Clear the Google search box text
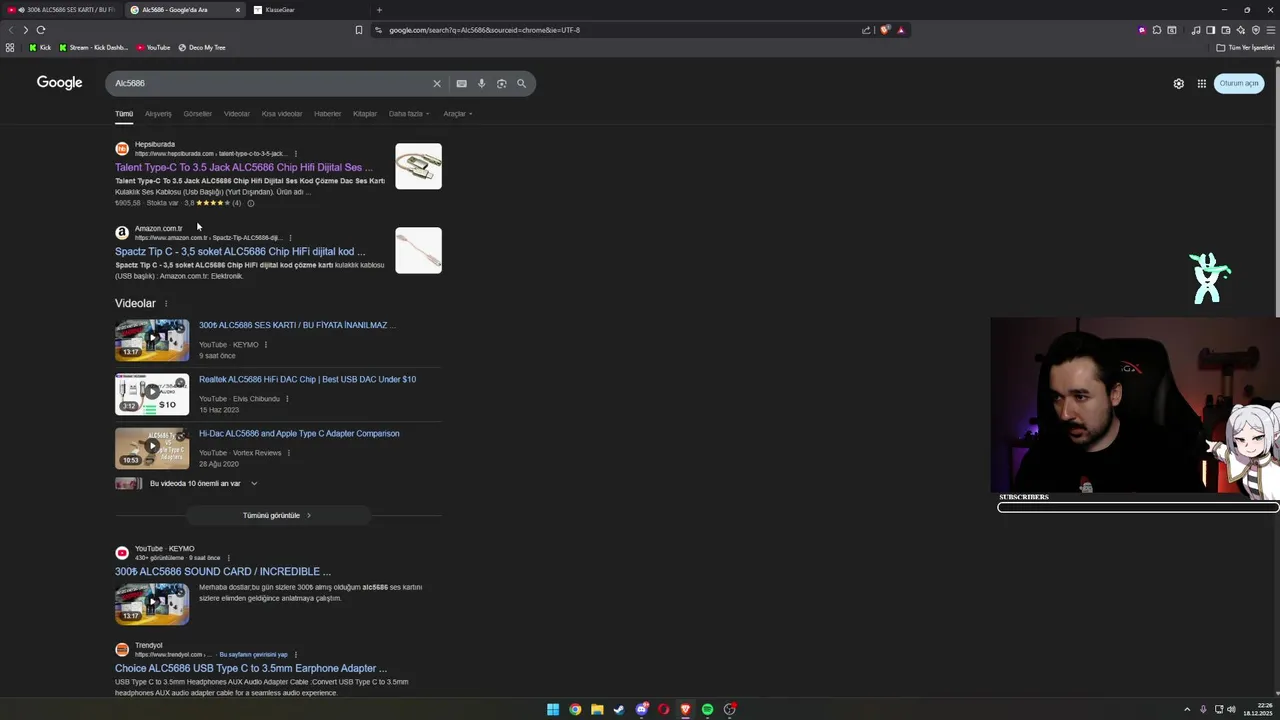Viewport: 1280px width, 720px height. (436, 83)
